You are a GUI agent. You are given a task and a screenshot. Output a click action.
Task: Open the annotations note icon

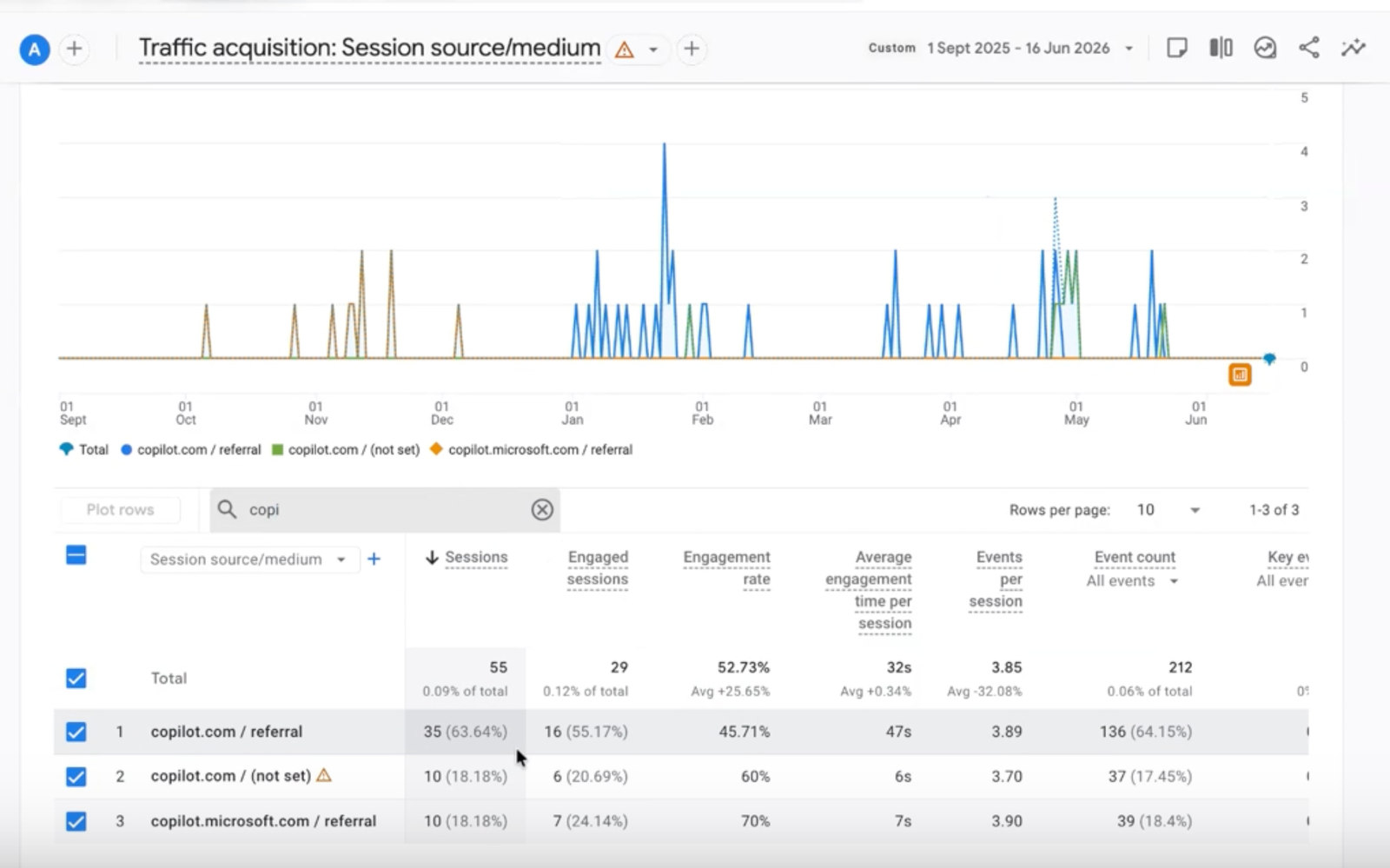(1176, 48)
